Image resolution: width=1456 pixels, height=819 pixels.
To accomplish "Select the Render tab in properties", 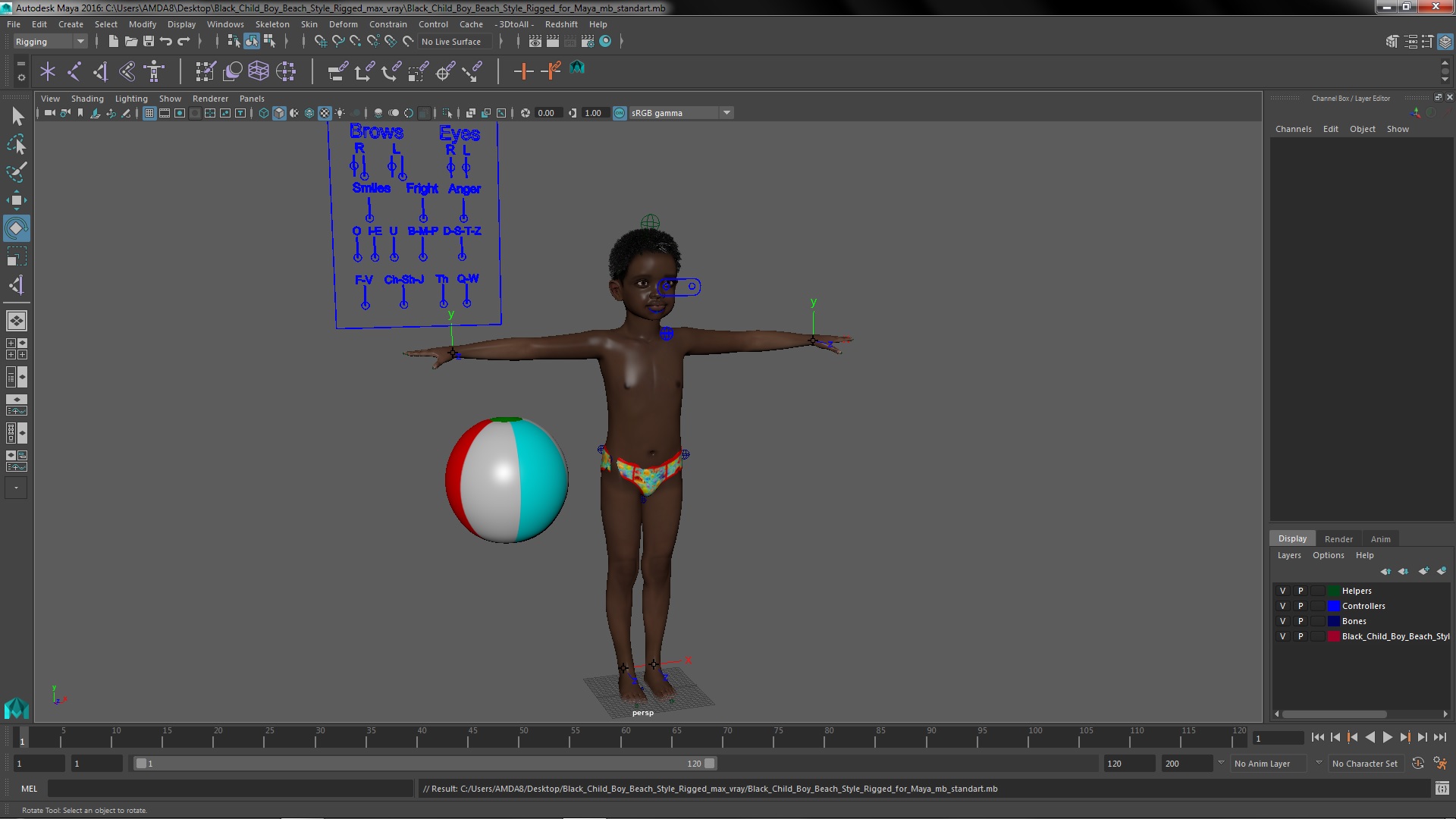I will pyautogui.click(x=1338, y=538).
